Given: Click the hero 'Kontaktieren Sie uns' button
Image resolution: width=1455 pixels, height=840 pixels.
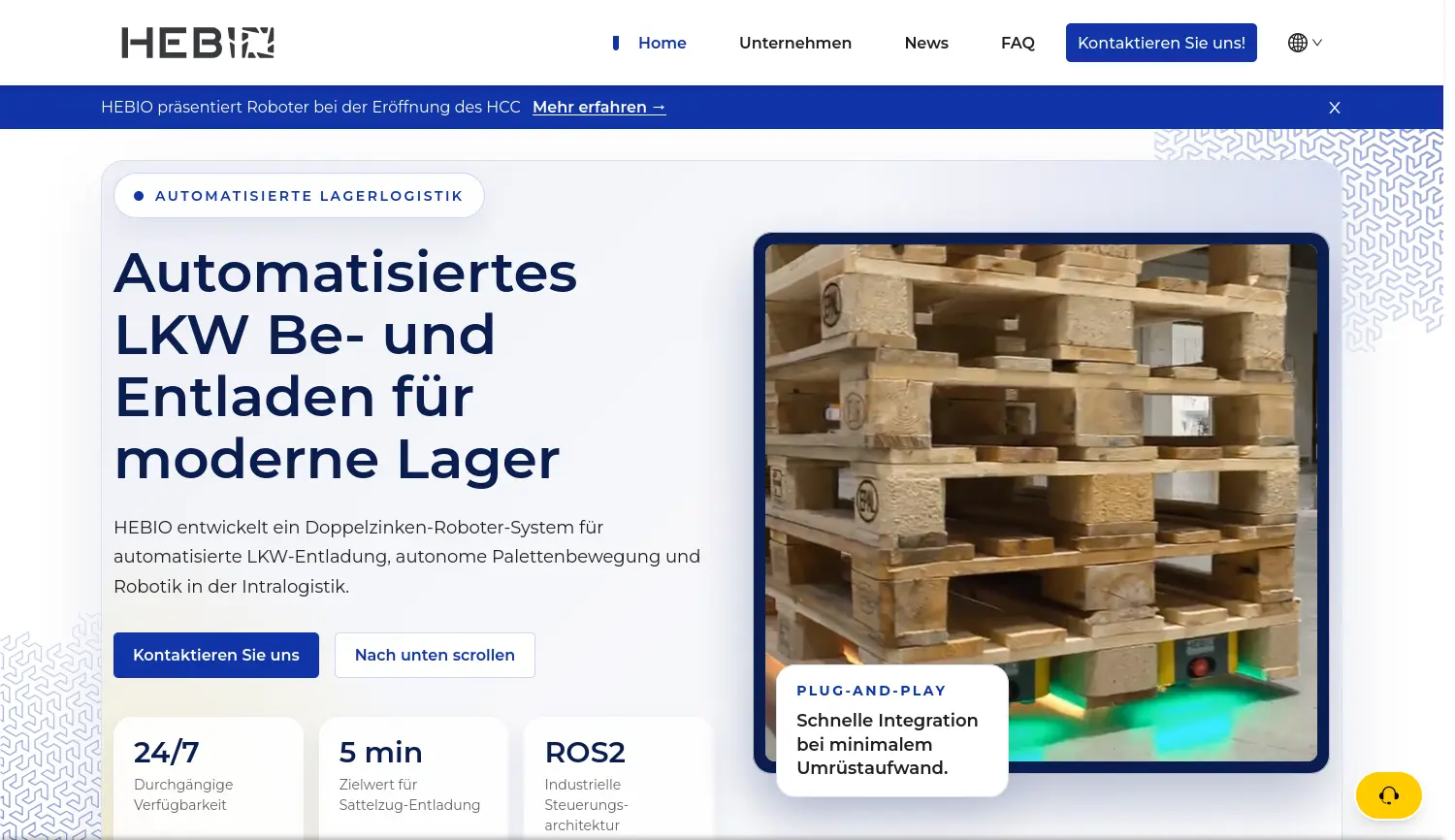Looking at the screenshot, I should tap(216, 655).
